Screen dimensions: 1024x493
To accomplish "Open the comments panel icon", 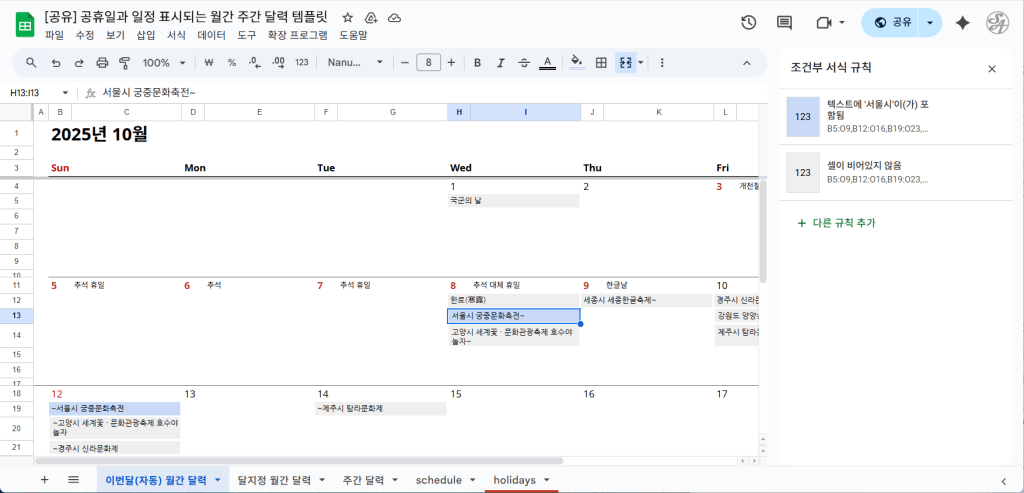I will pyautogui.click(x=784, y=22).
